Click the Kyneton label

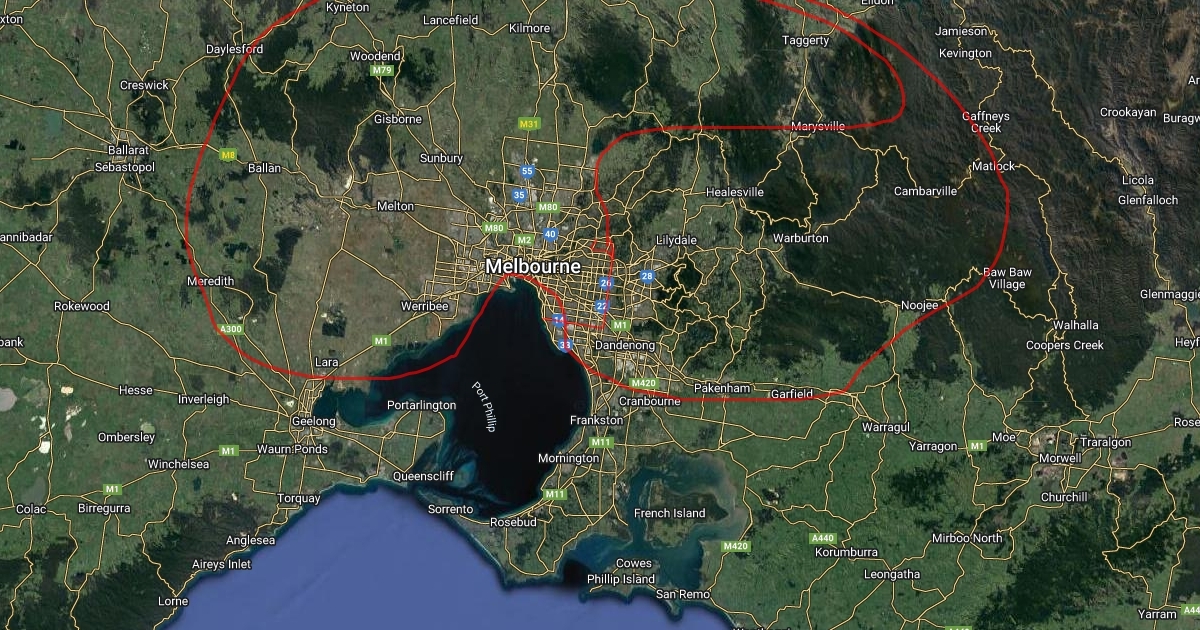pyautogui.click(x=347, y=6)
